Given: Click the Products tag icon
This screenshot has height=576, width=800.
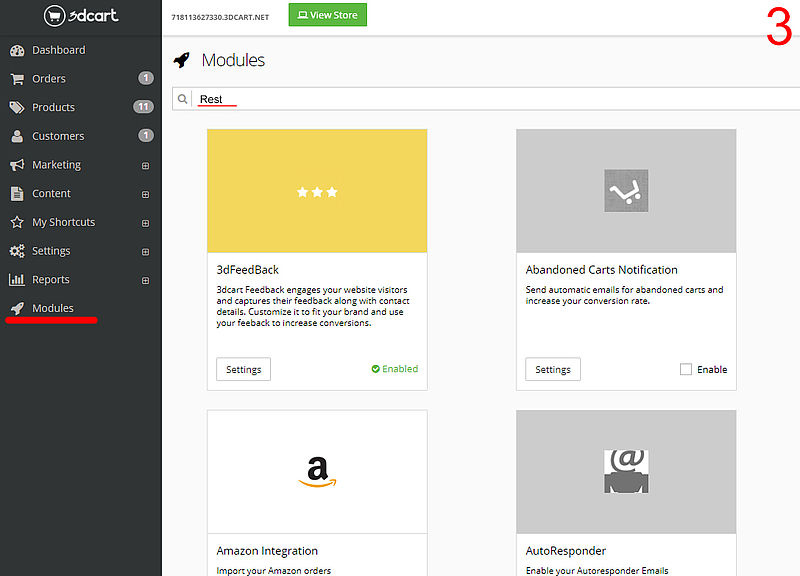Looking at the screenshot, I should [x=17, y=107].
